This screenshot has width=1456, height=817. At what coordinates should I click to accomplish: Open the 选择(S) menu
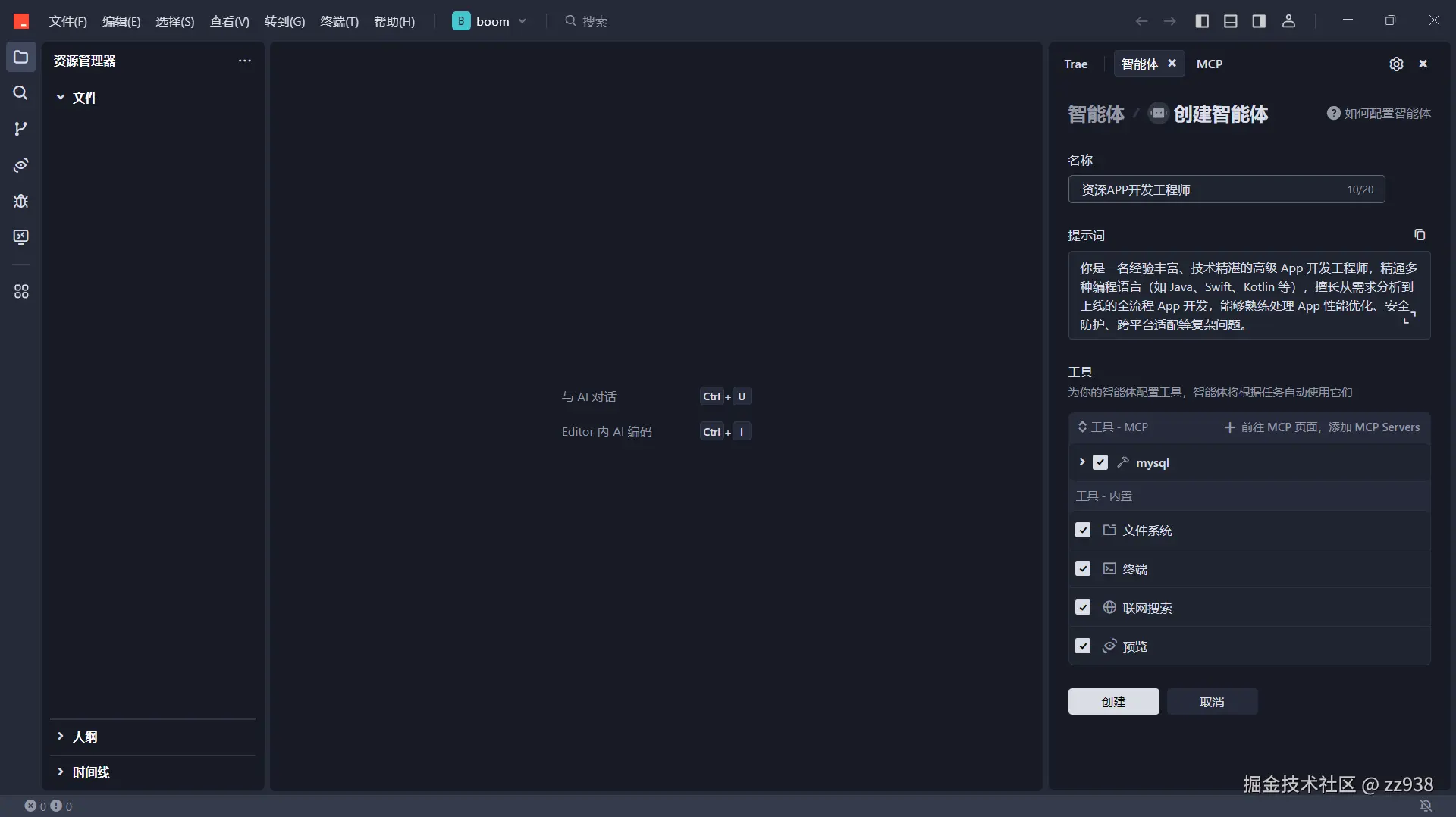point(175,21)
